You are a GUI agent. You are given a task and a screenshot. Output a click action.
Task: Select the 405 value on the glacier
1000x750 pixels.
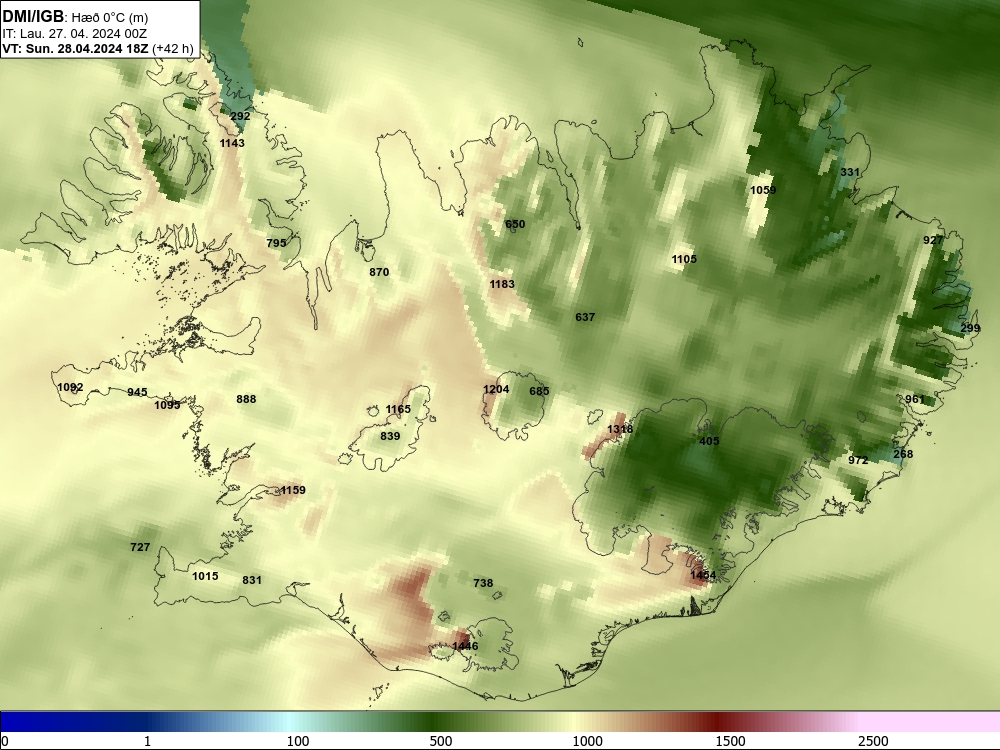(709, 441)
